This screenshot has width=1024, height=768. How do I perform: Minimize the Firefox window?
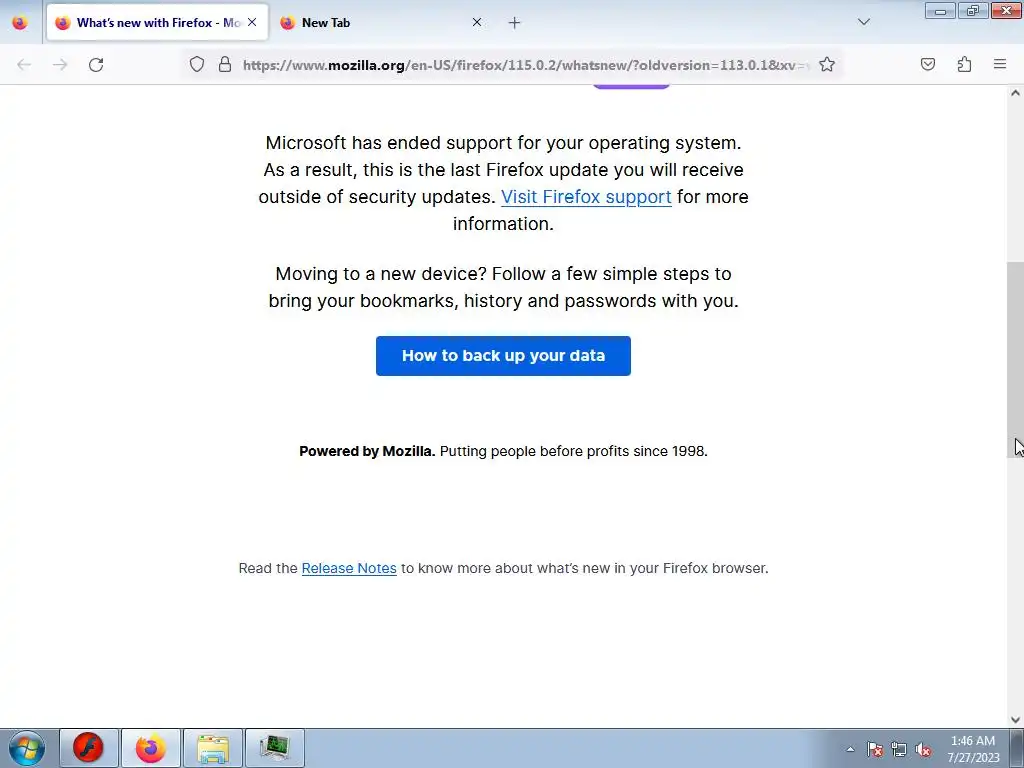point(940,10)
